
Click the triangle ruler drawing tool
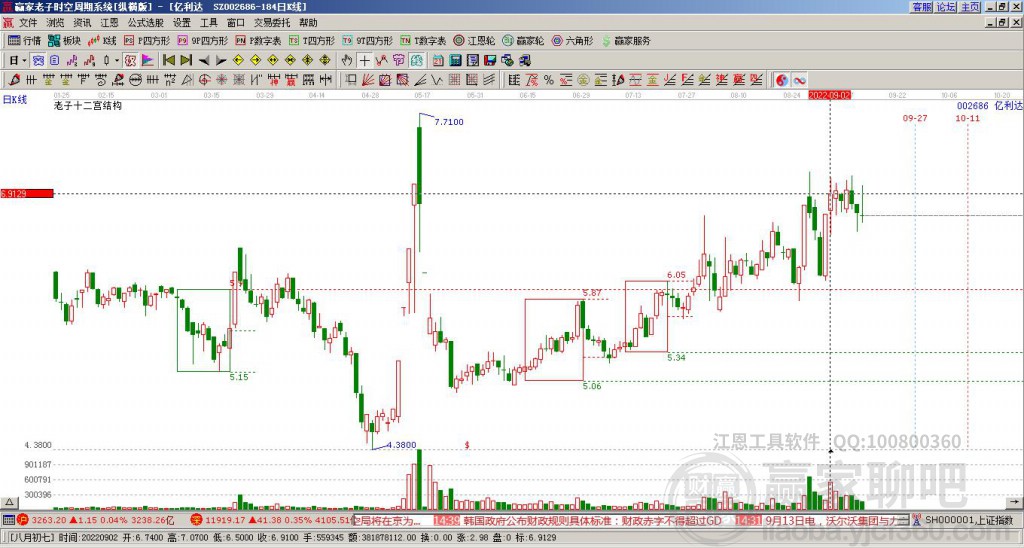[x=187, y=80]
